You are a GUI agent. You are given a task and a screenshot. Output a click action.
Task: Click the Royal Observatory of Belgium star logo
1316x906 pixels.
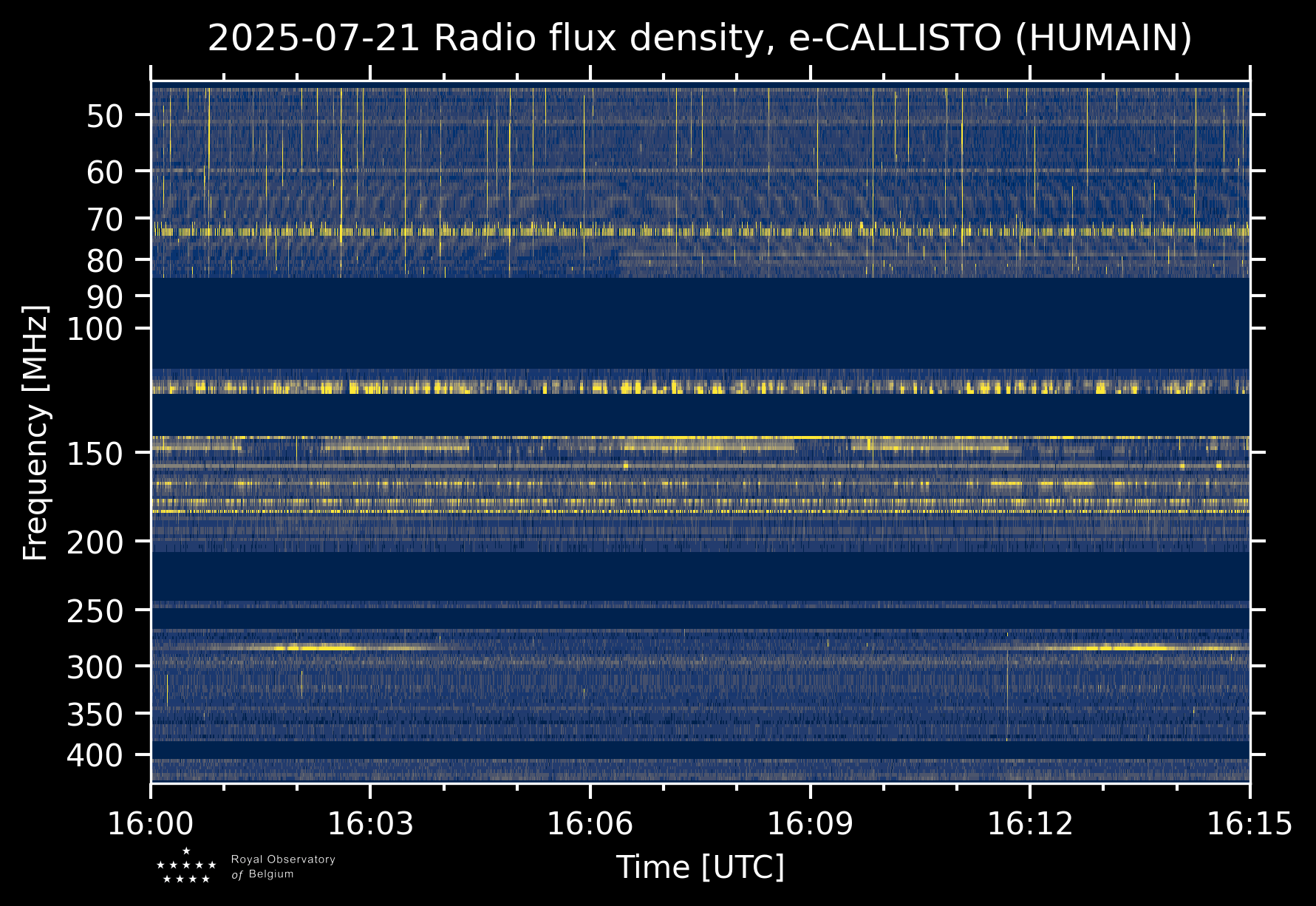pos(186,866)
